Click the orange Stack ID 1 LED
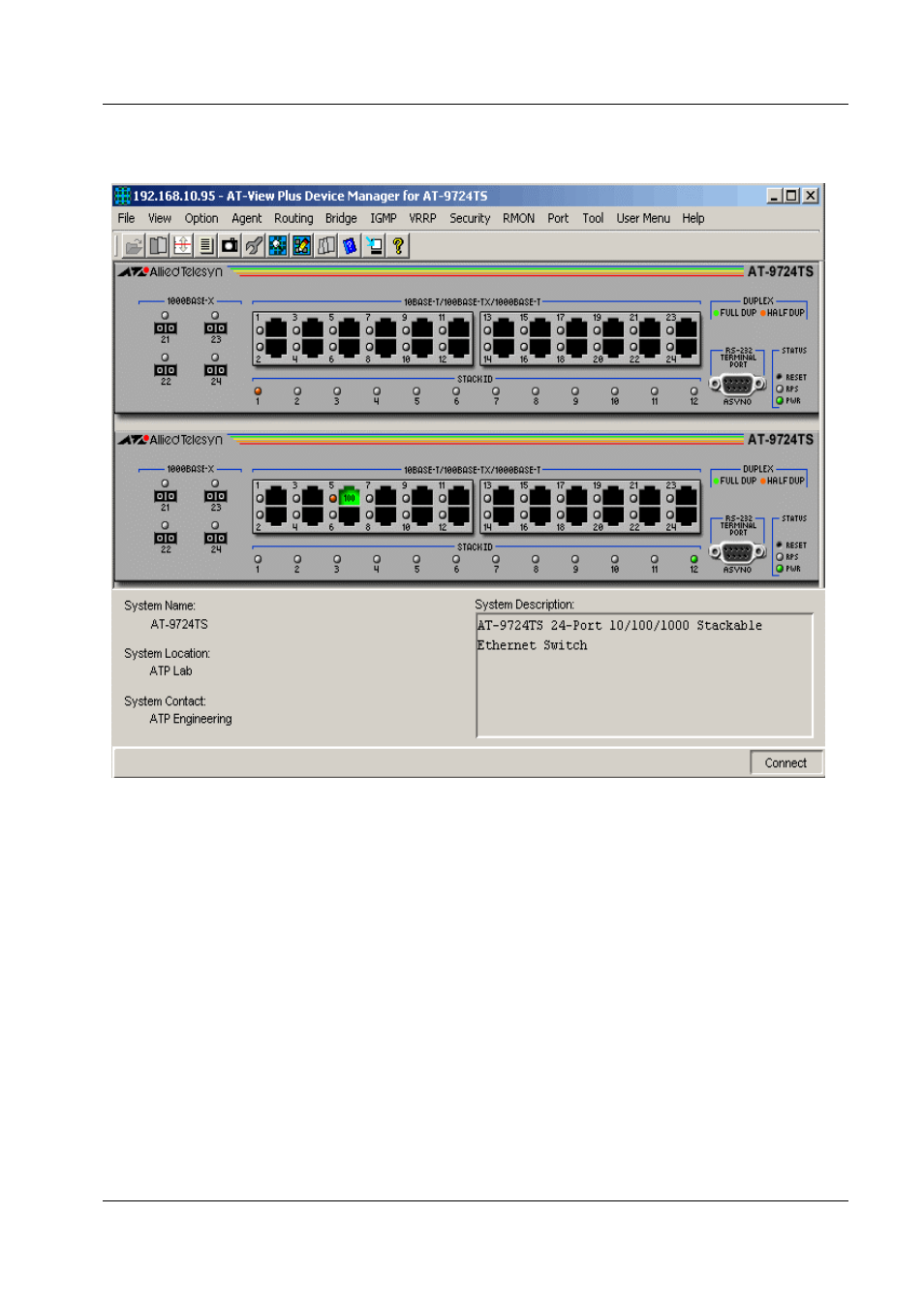Viewport: 924px width, 1308px height. click(x=258, y=391)
